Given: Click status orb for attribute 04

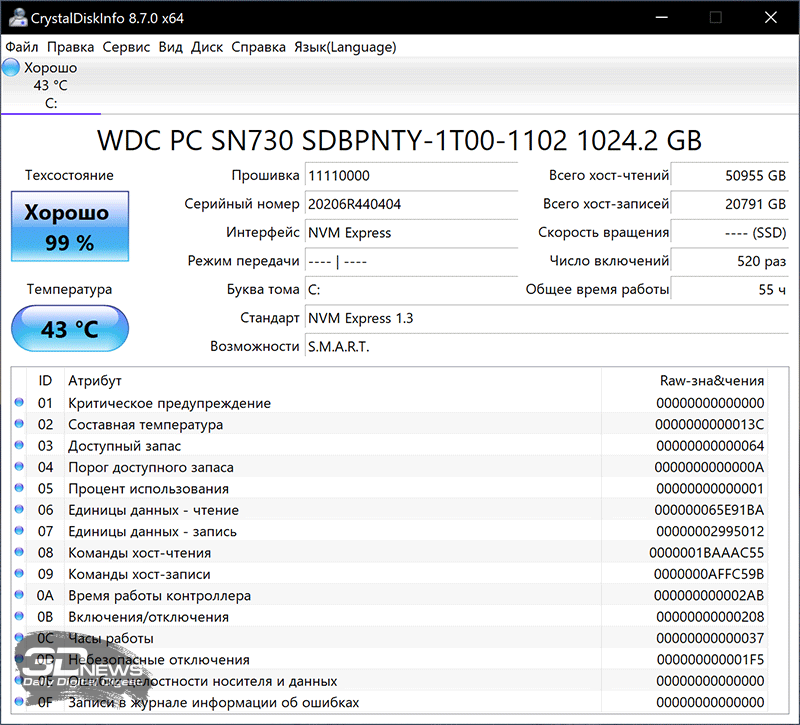Looking at the screenshot, I should 19,466.
